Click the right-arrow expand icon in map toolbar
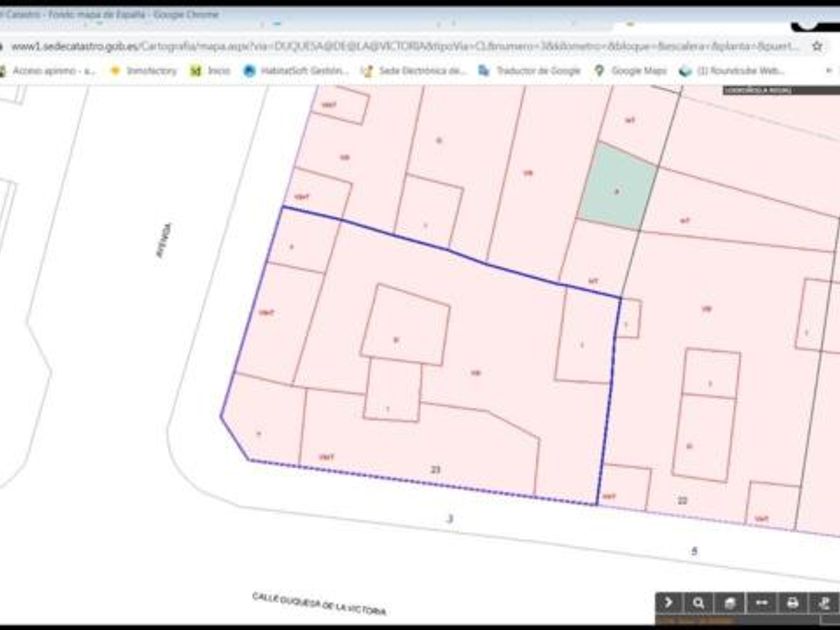This screenshot has height=630, width=840. point(669,603)
